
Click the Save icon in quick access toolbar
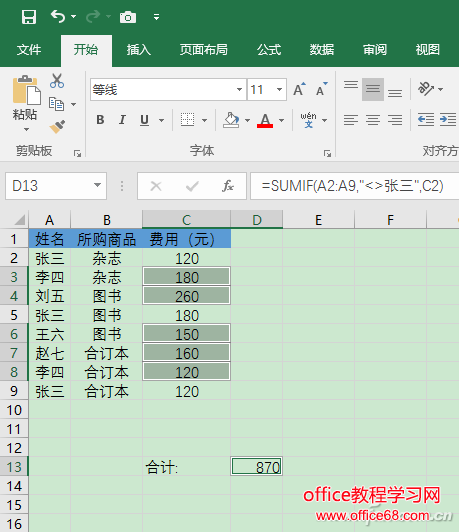[29, 17]
